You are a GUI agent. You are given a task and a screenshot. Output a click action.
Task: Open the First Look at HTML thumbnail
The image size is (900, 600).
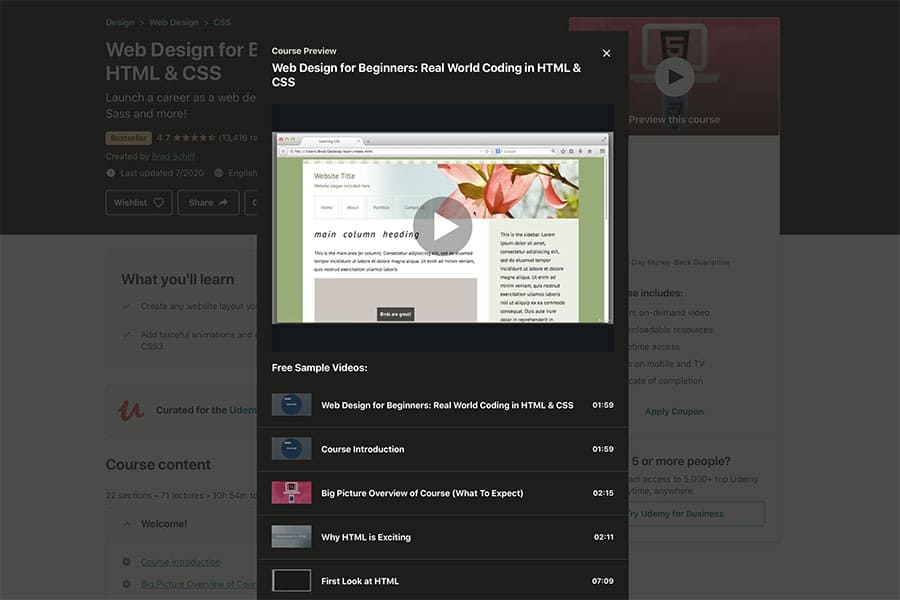292,580
